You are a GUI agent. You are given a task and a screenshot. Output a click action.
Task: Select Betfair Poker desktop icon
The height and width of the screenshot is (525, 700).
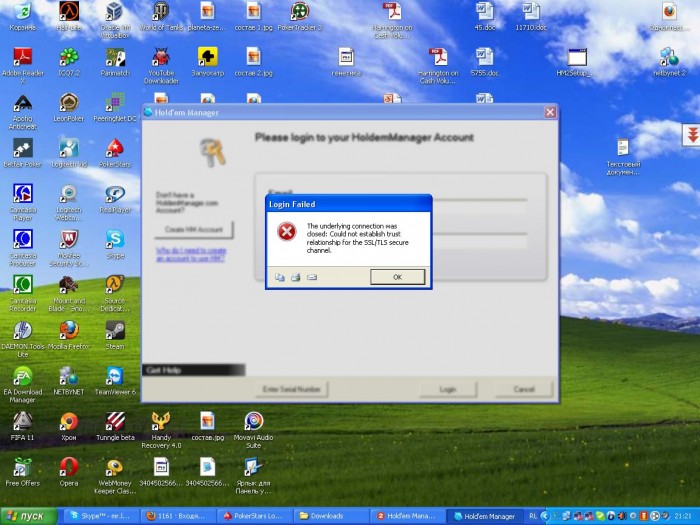pyautogui.click(x=22, y=154)
